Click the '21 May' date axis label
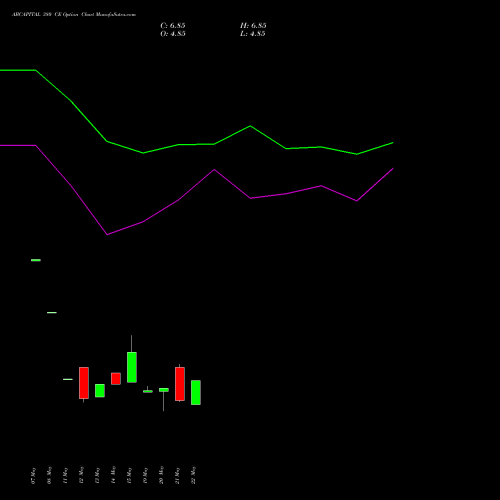Viewport: 500px width, 500px height. pyautogui.click(x=177, y=476)
